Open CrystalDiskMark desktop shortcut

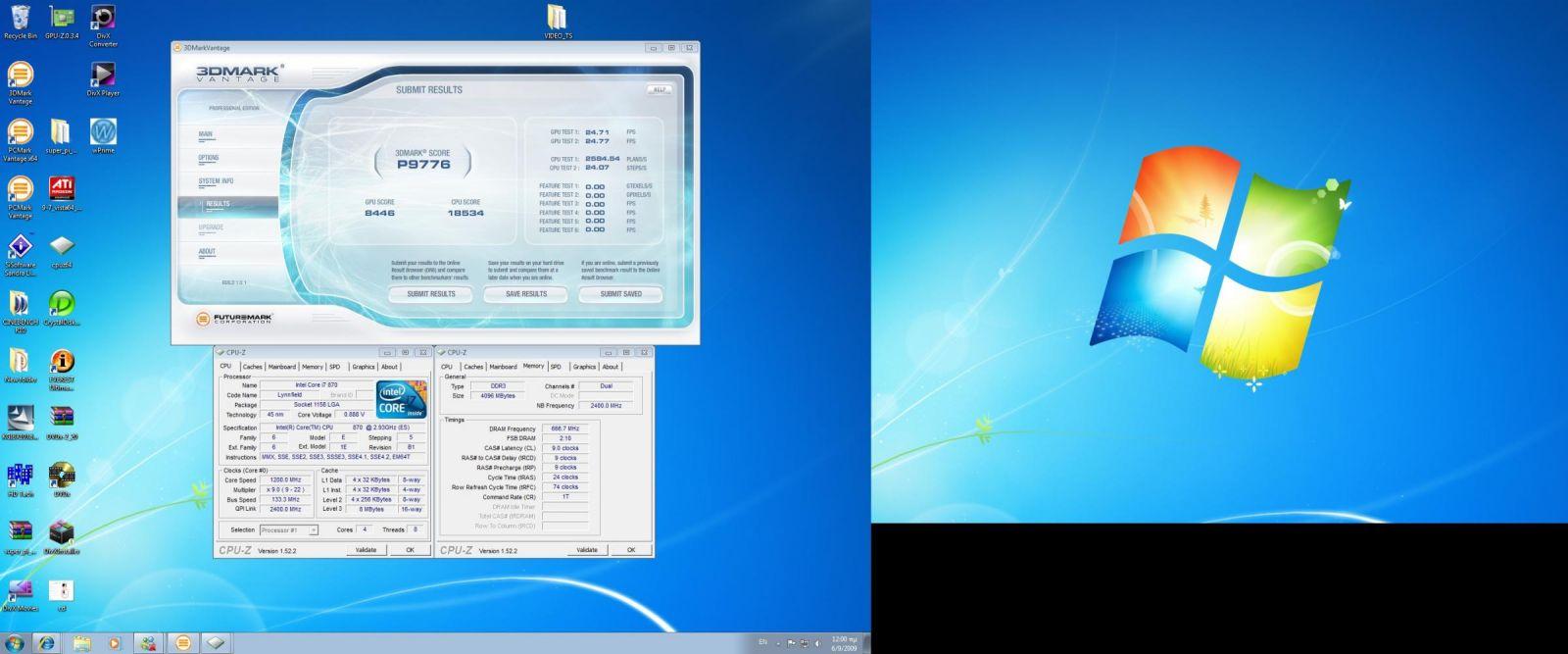(61, 308)
